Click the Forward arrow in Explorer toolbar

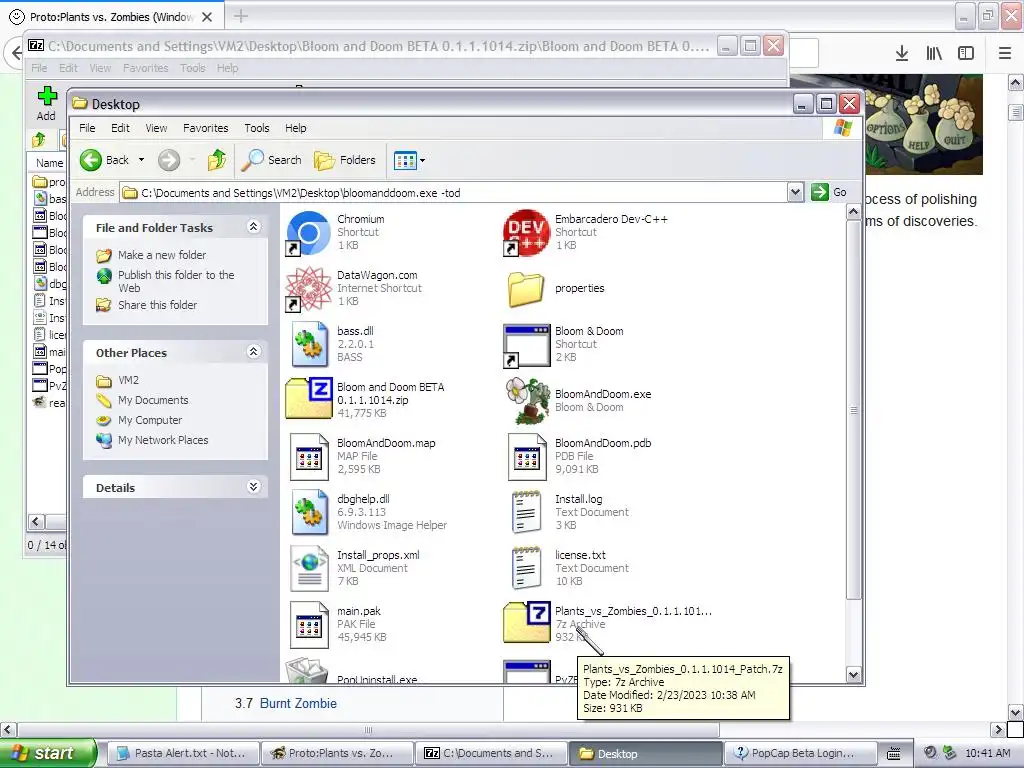[168, 160]
